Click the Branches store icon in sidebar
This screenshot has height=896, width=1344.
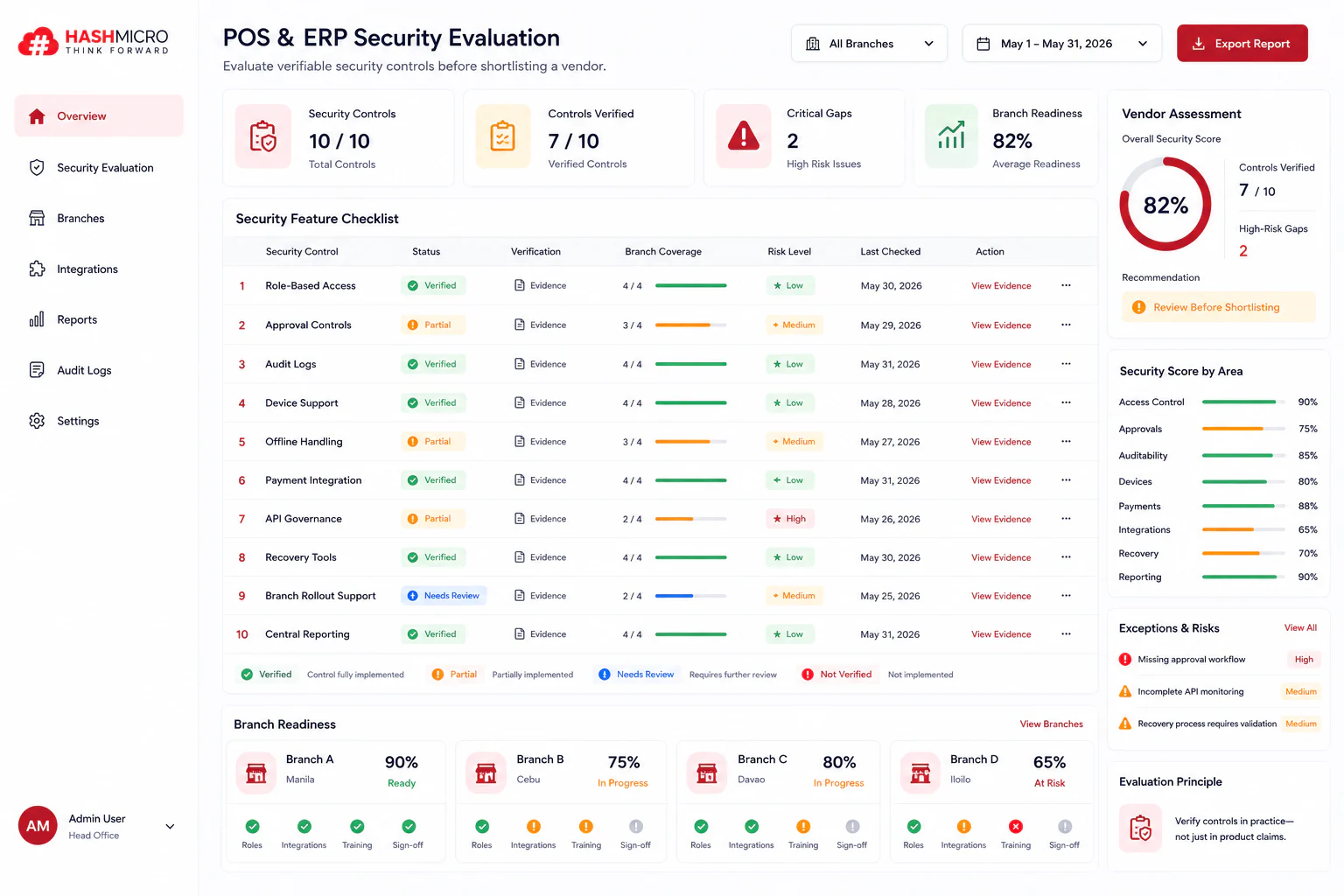tap(37, 219)
